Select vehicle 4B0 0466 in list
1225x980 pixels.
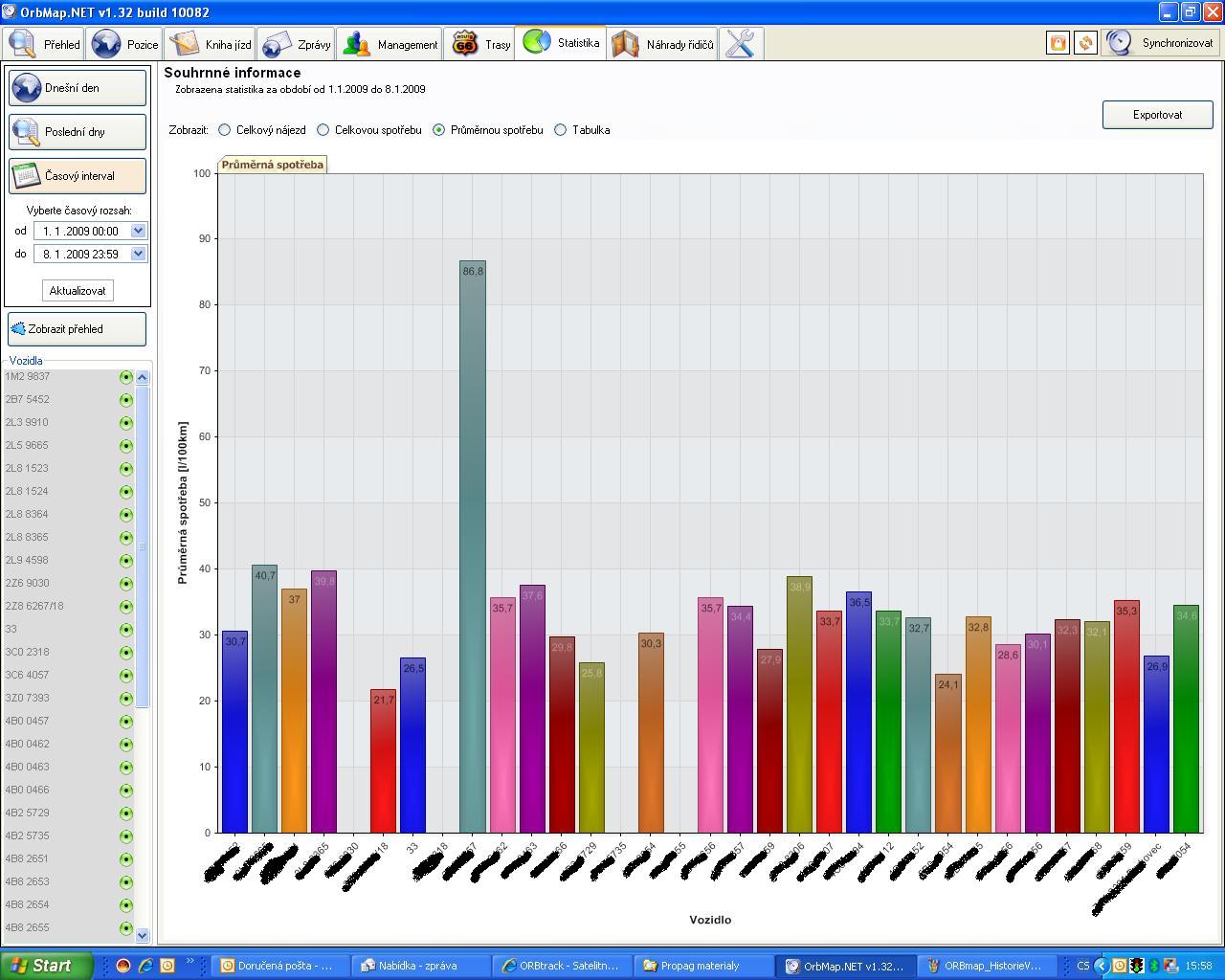[x=27, y=791]
